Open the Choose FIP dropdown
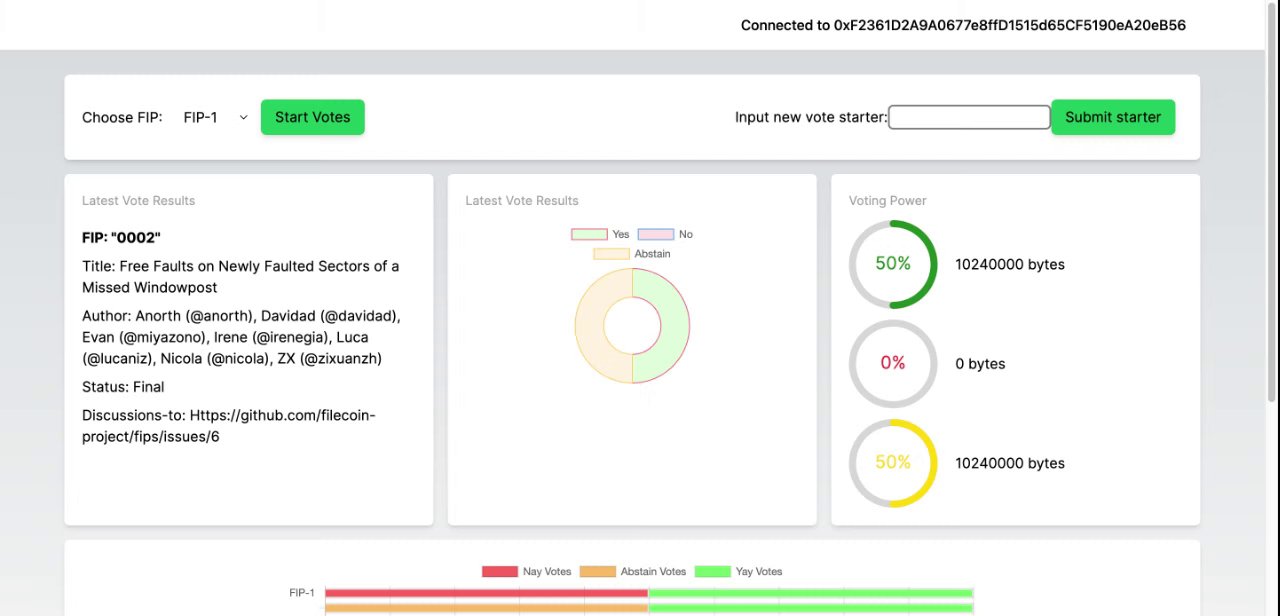Screen dimensions: 1280x616 215,117
